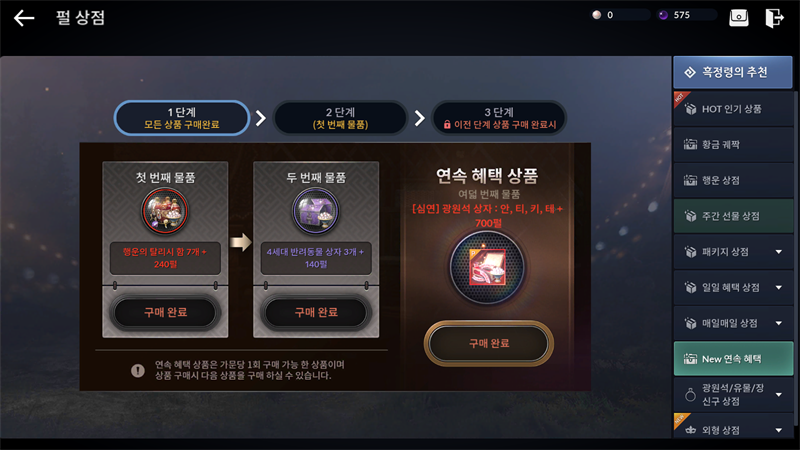Screen dimensions: 800x450
Task: Click the gold-framed 구매 완료 button
Action: click(489, 343)
